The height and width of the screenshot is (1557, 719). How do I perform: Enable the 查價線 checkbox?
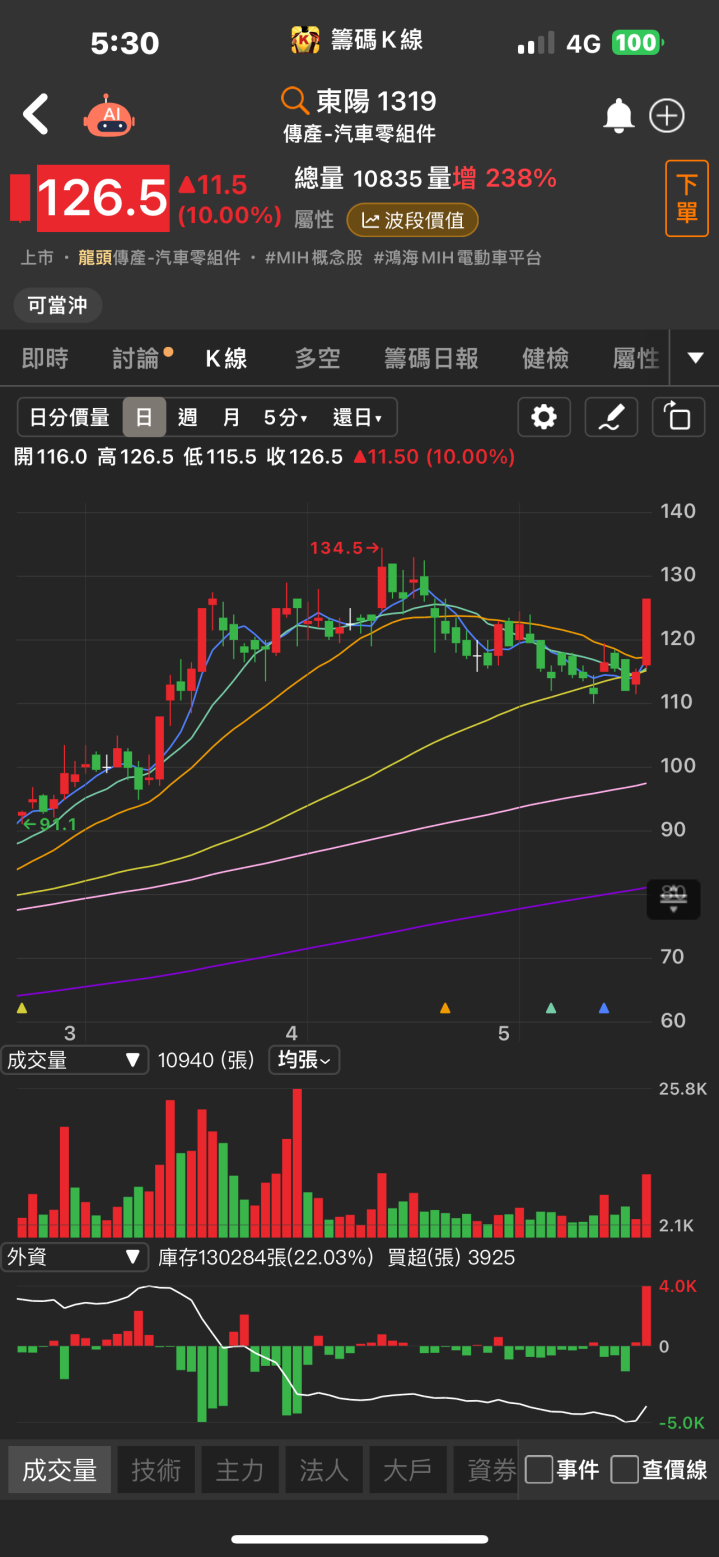click(625, 1469)
